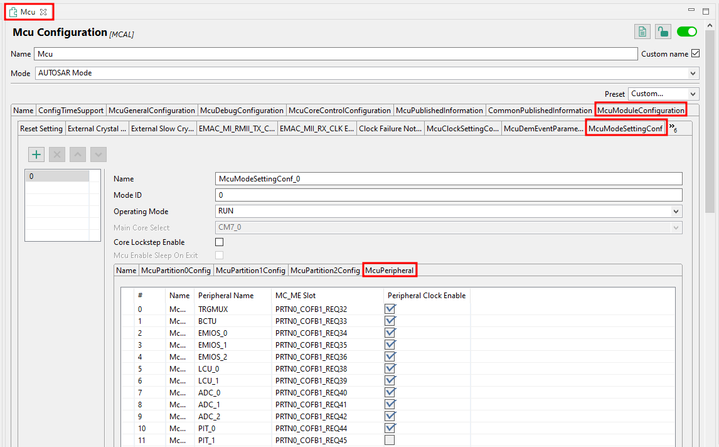The image size is (719, 447).
Task: Select the LCU_1 peripheral name cell
Action: (208, 381)
